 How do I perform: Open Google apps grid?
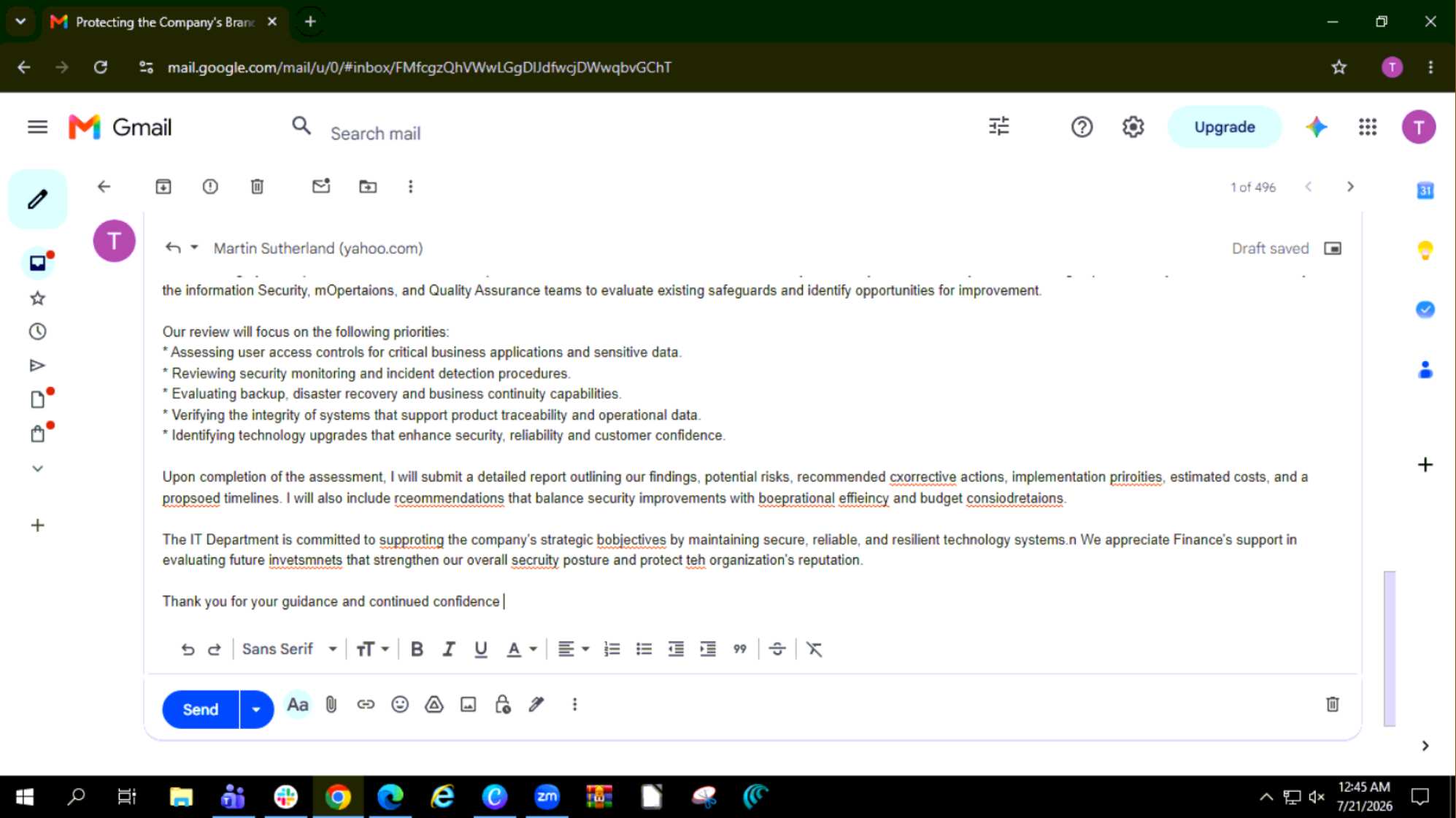click(x=1368, y=127)
